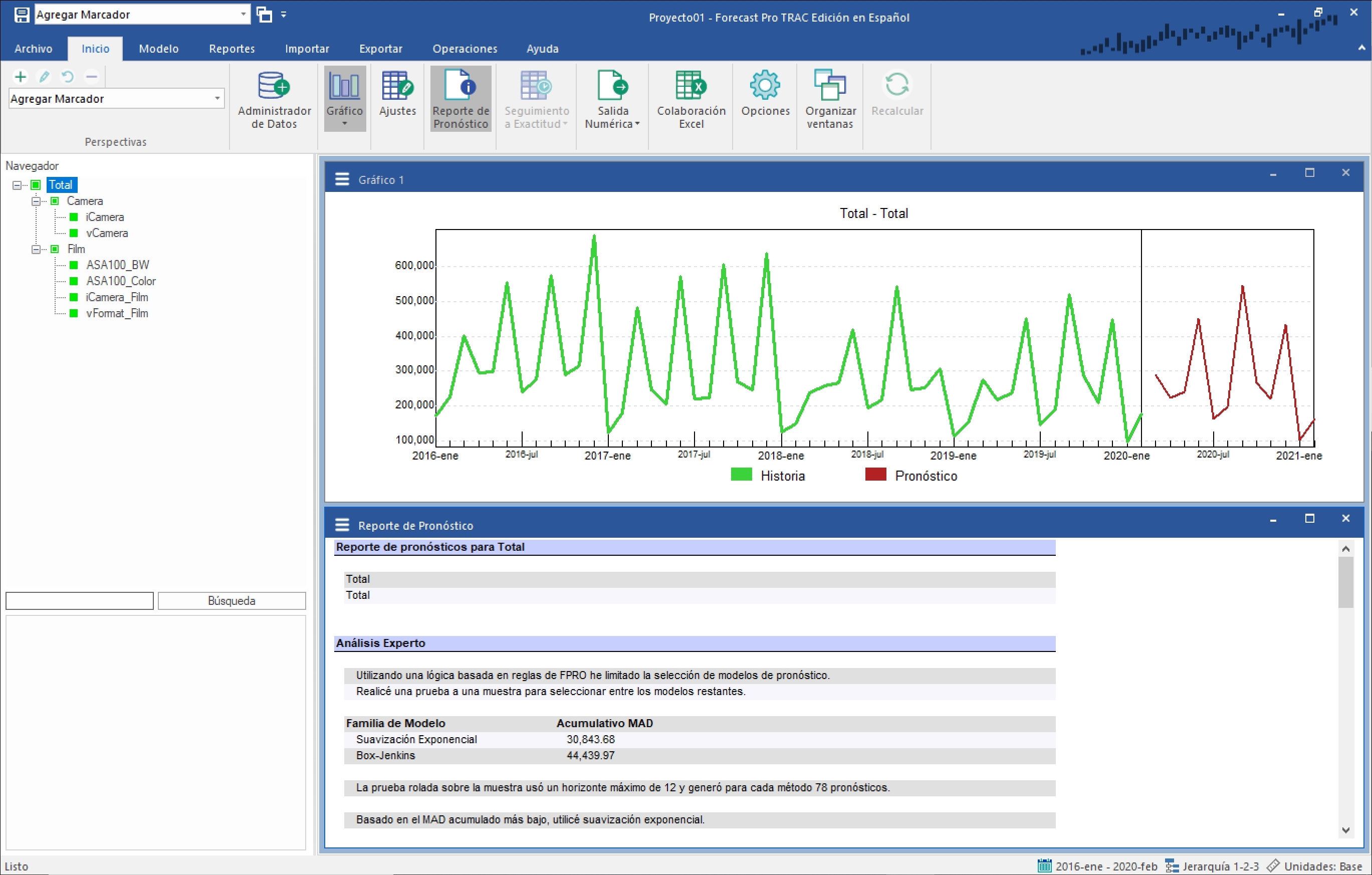This screenshot has height=875, width=1372.
Task: Open Gráfico 1 hamburger menu icon
Action: [342, 179]
